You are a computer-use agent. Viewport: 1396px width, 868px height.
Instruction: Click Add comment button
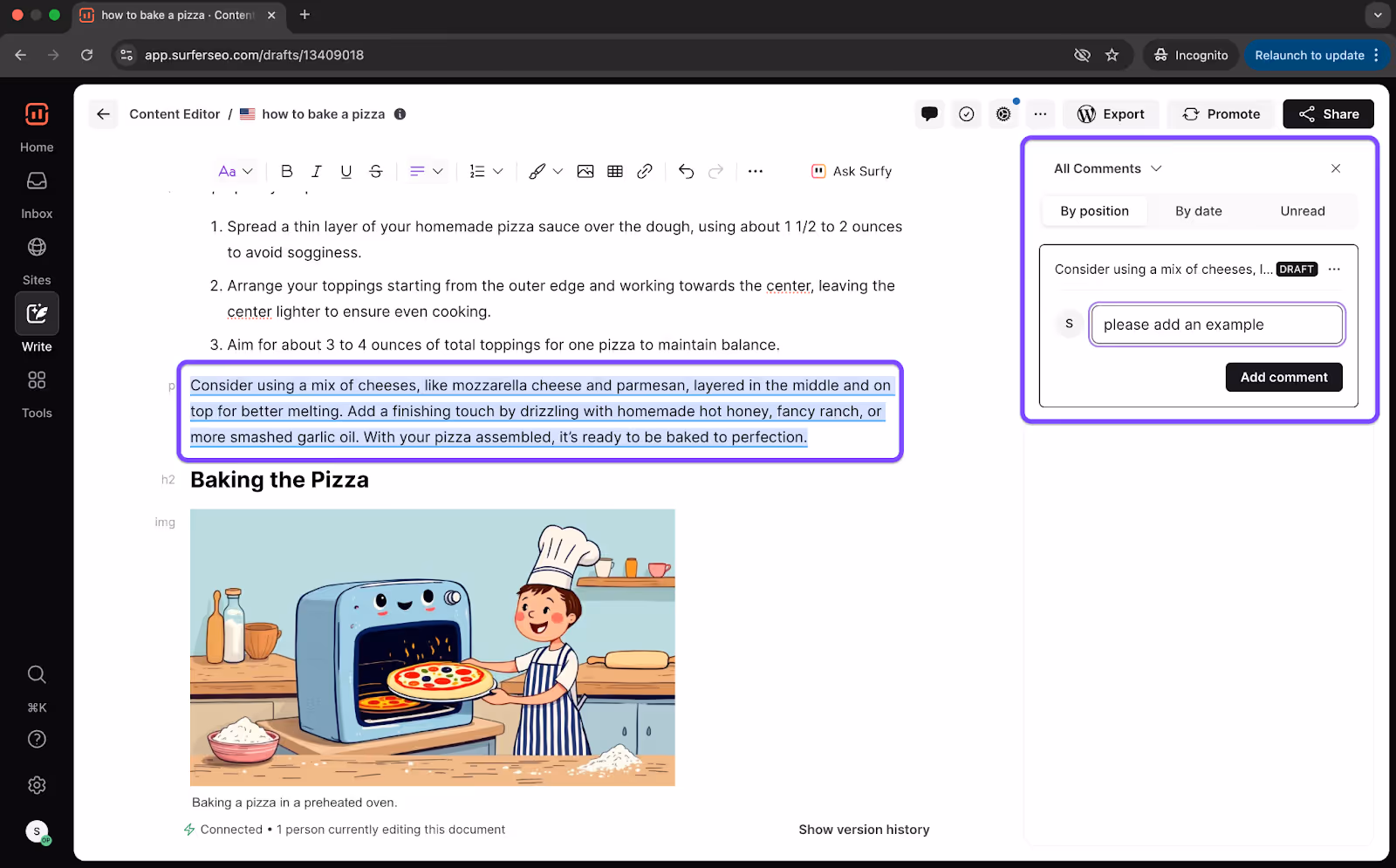coord(1283,377)
